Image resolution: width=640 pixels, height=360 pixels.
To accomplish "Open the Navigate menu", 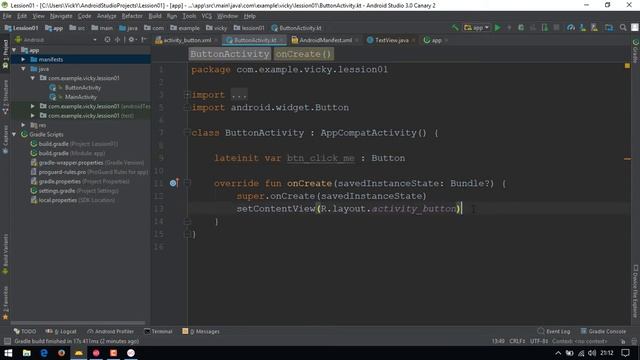I will tap(61, 16).
